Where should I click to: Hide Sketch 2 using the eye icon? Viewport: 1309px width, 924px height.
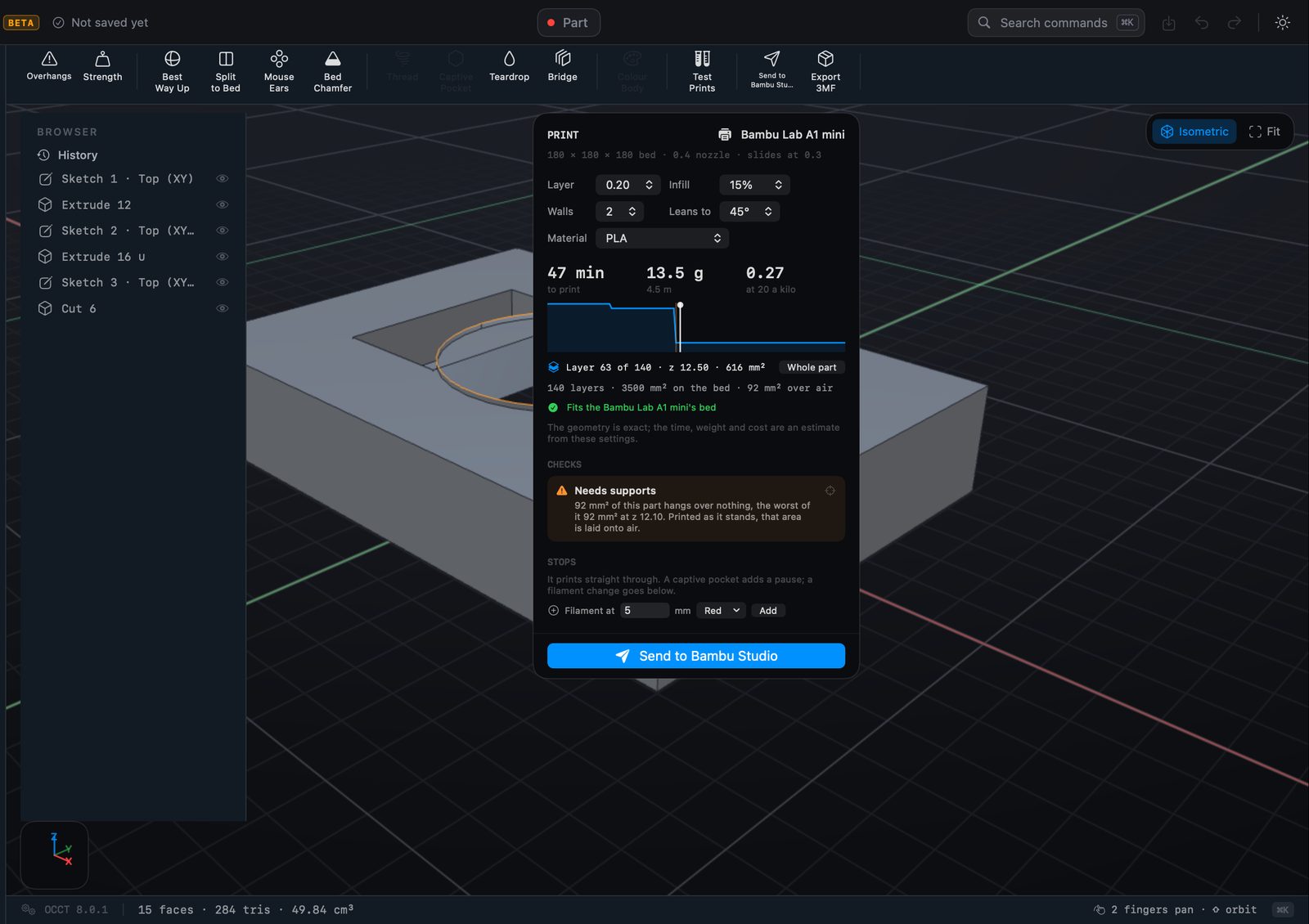click(222, 231)
